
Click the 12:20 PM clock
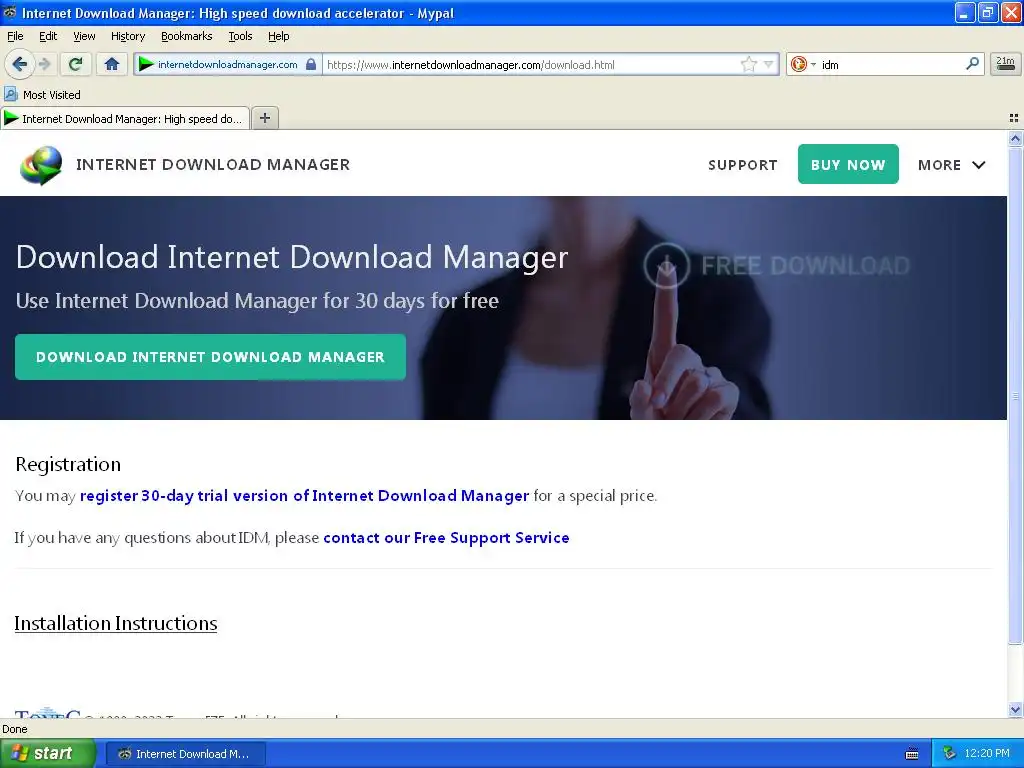(987, 754)
